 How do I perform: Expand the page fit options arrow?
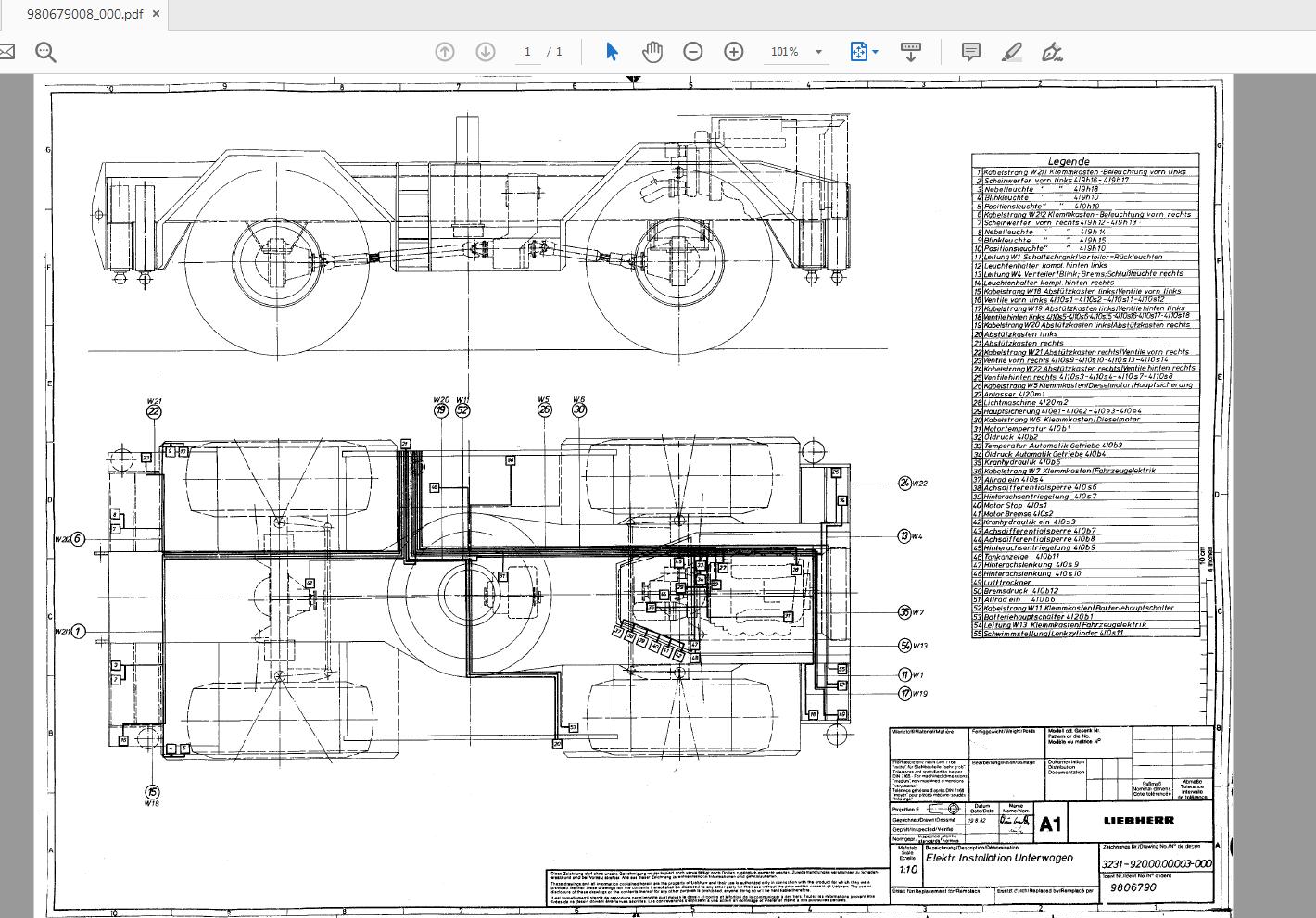pyautogui.click(x=876, y=52)
